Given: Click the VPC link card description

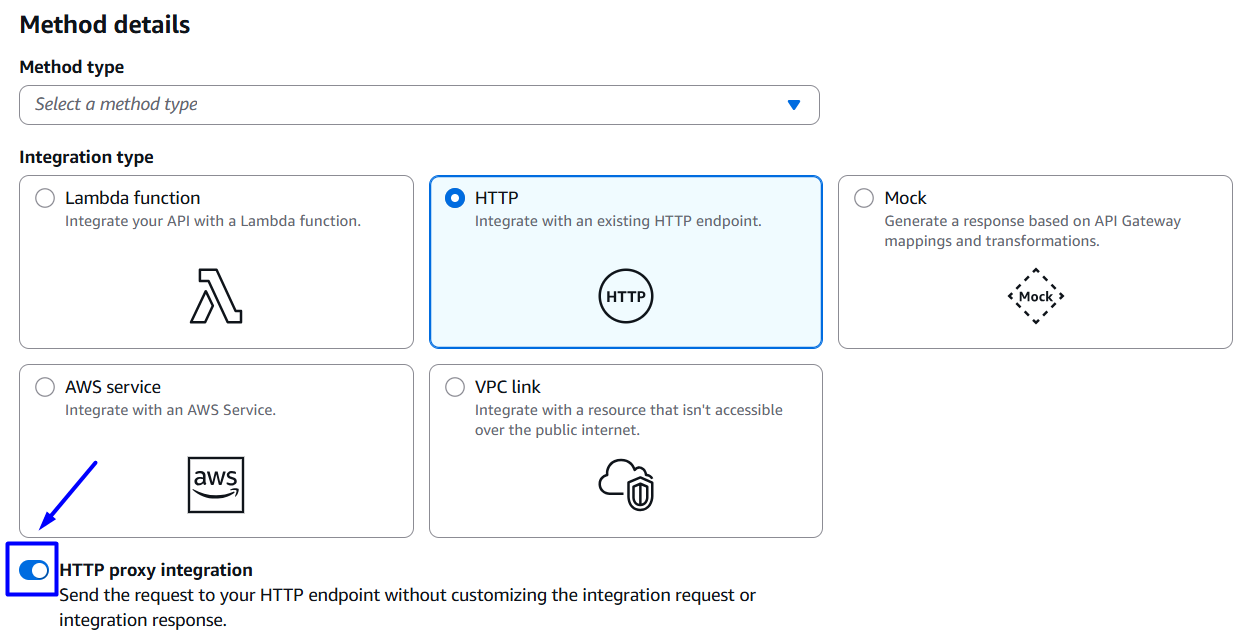Looking at the screenshot, I should pos(628,420).
